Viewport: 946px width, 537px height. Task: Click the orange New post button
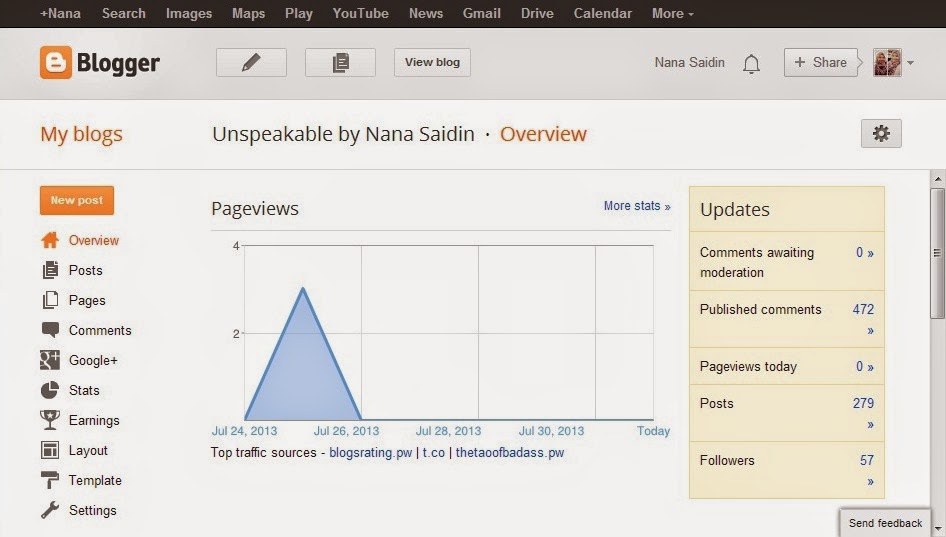click(x=77, y=200)
